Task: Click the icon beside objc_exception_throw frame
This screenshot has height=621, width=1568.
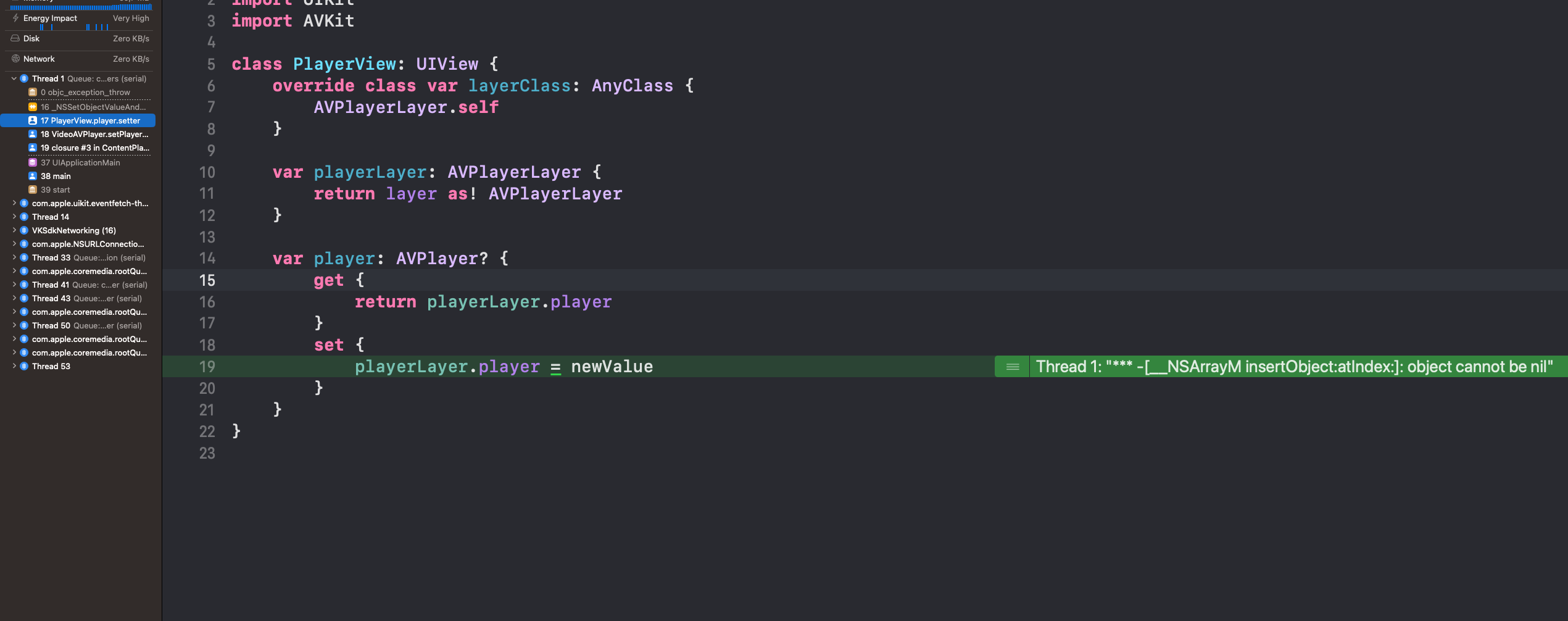Action: click(x=33, y=92)
